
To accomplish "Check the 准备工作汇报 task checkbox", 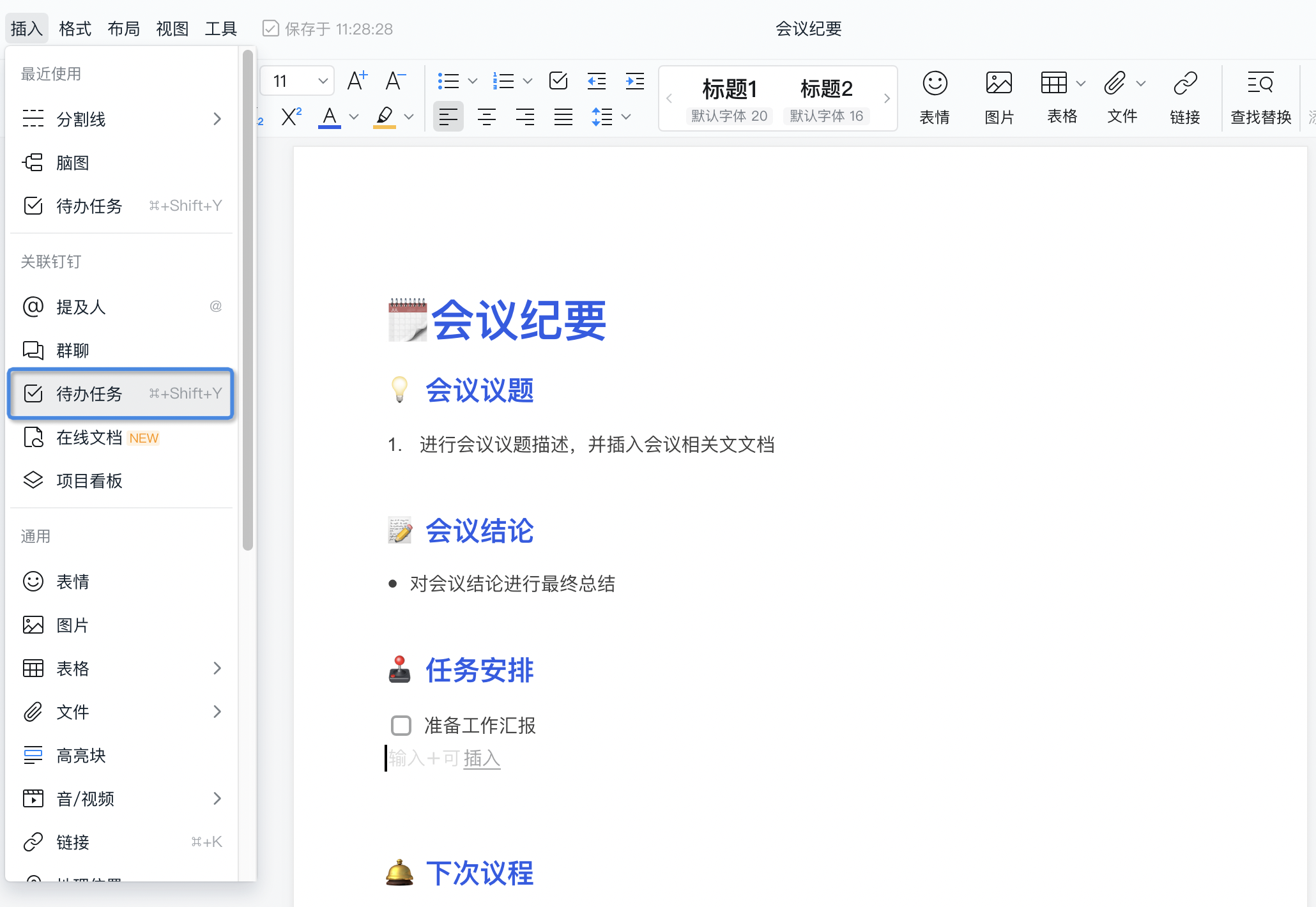I will coord(401,725).
